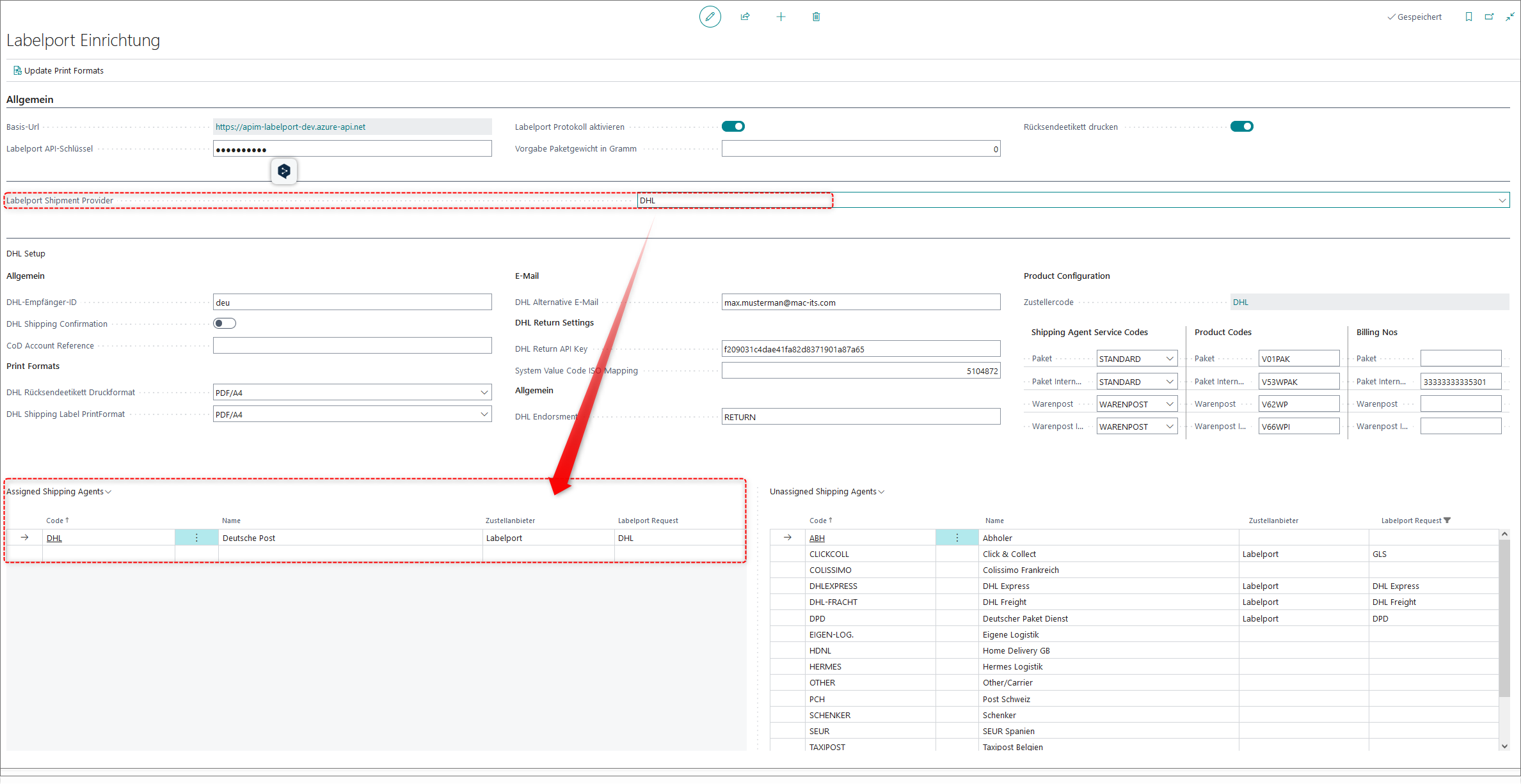Click Paket billing number field
Viewport: 1521px width, 784px height.
click(1461, 359)
